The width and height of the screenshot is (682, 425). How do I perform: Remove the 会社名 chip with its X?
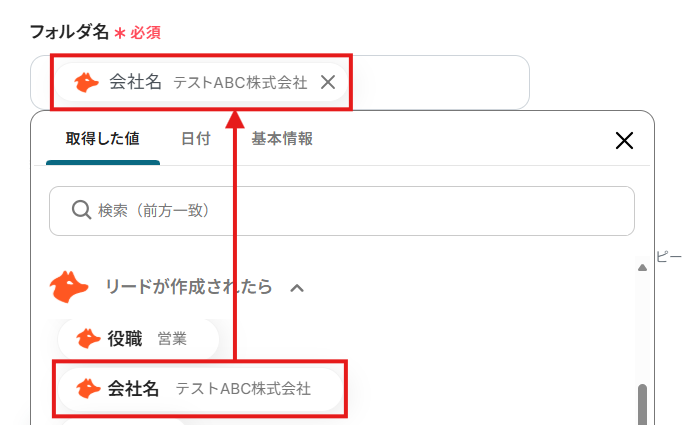coord(328,82)
